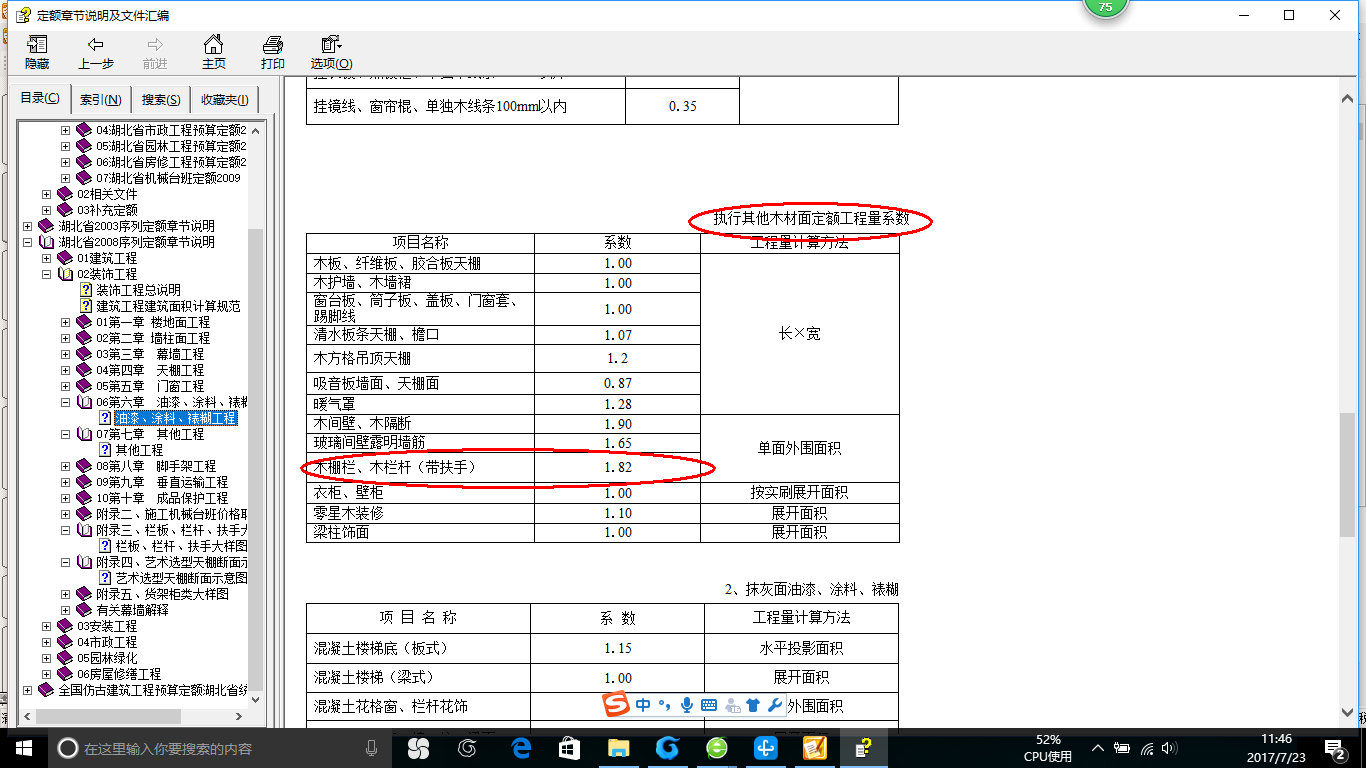This screenshot has height=768, width=1366.
Task: Expand the 08第八章 脚手架工程 node
Action: (x=66, y=466)
